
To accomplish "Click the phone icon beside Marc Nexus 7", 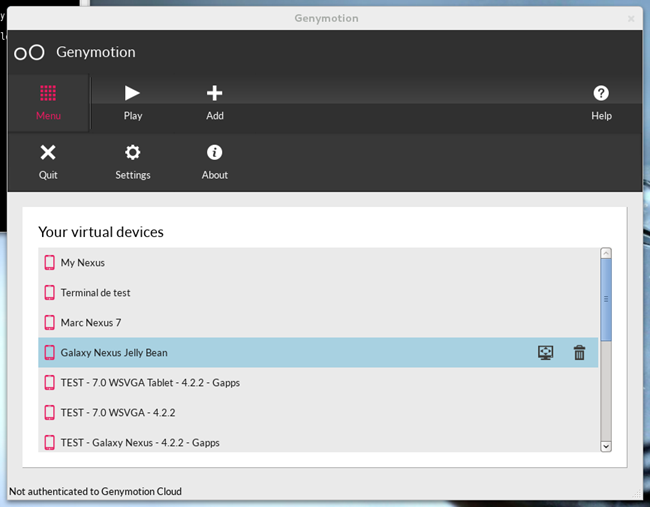I will (x=49, y=323).
